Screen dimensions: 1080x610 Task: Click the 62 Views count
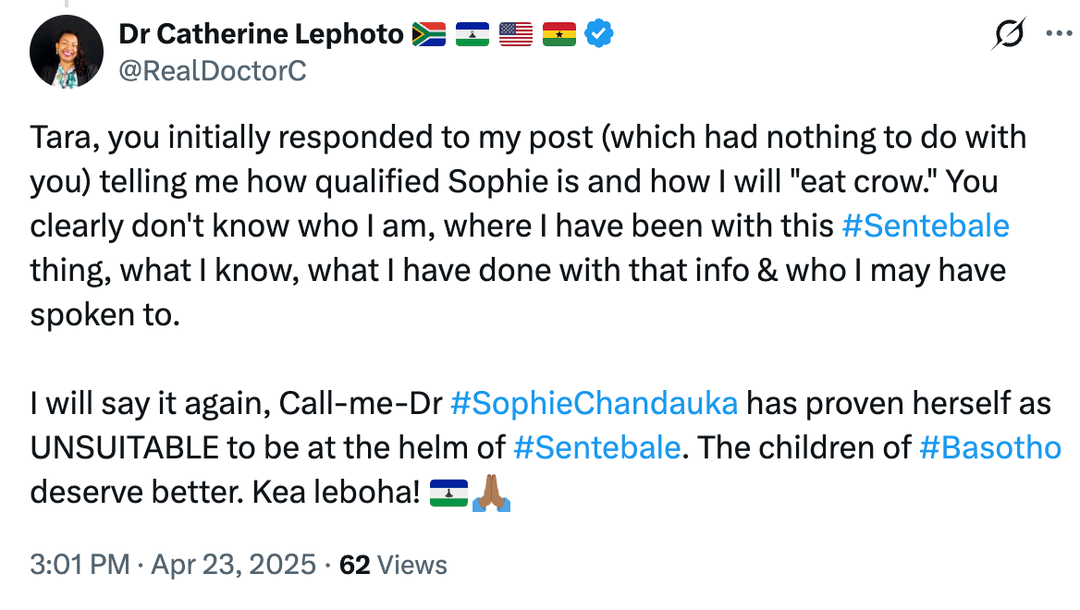[393, 565]
